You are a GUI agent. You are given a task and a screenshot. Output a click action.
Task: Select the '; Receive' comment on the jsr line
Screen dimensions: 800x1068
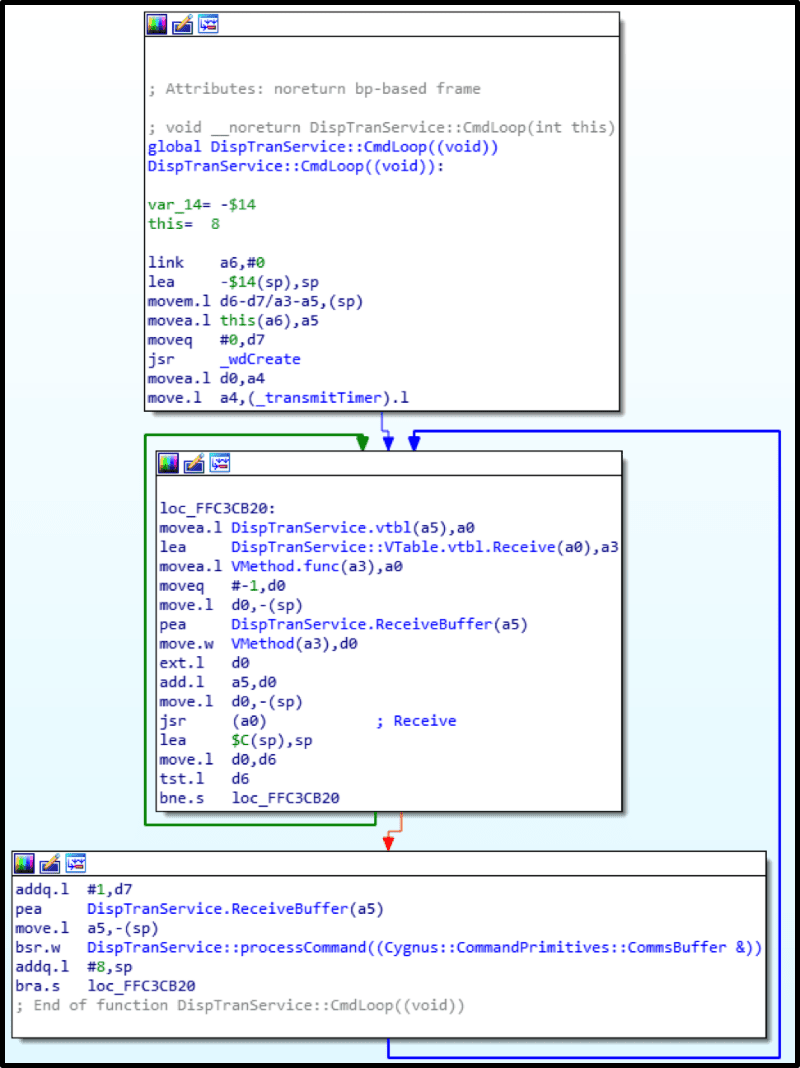pos(416,721)
